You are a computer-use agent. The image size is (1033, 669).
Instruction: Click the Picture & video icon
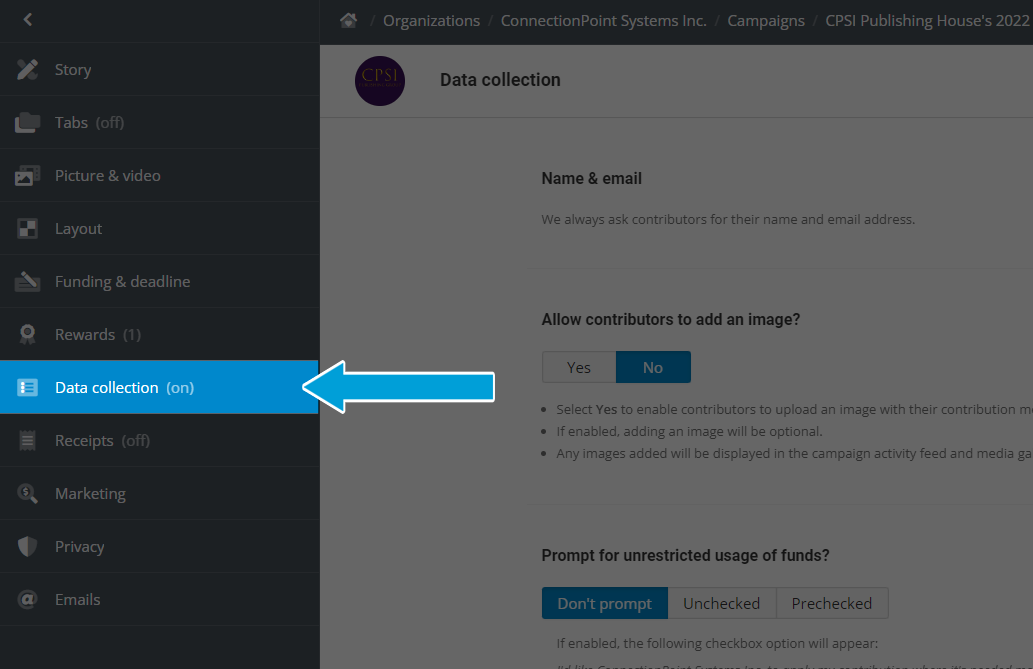tap(27, 175)
